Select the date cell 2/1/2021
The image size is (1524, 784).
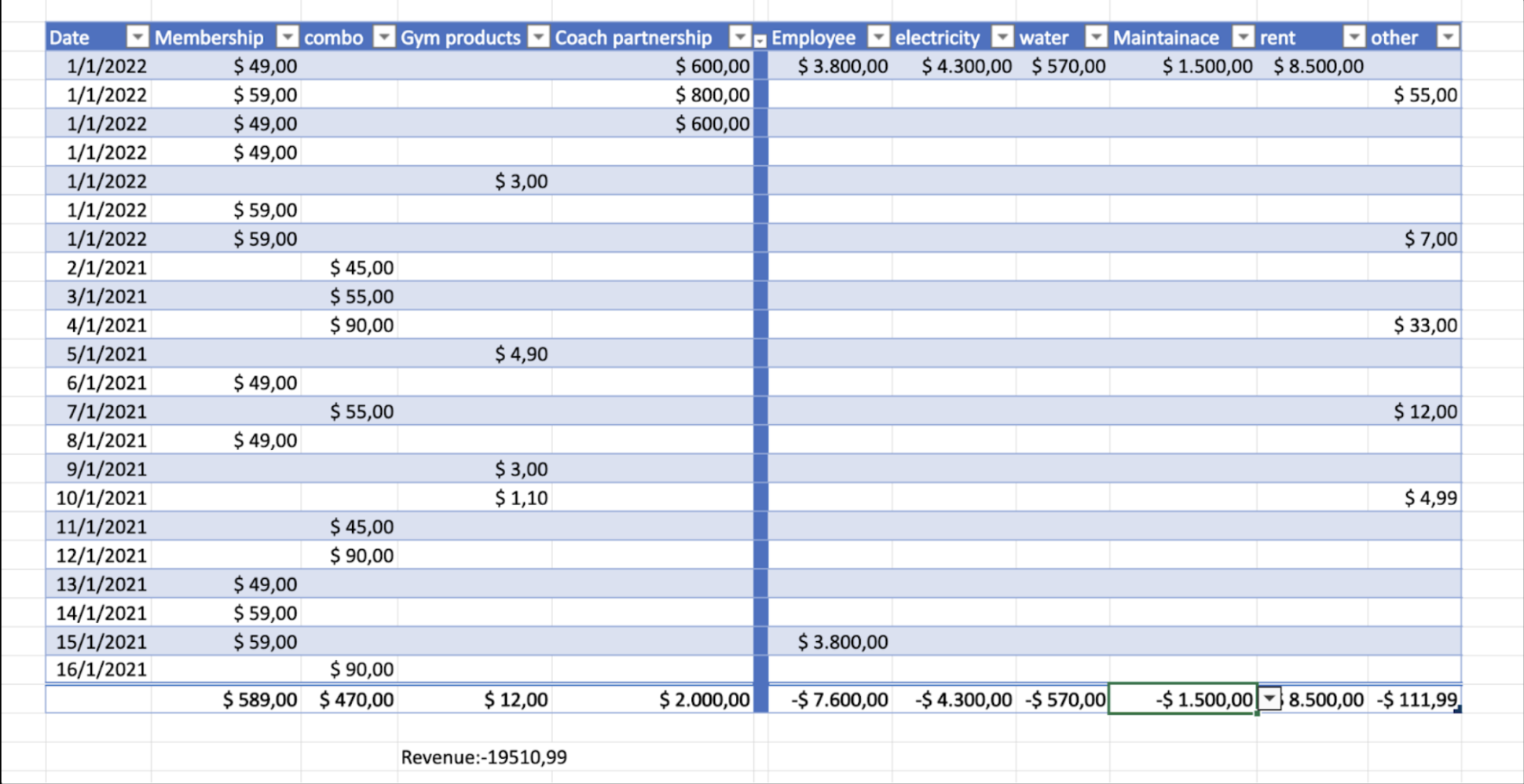(x=98, y=268)
